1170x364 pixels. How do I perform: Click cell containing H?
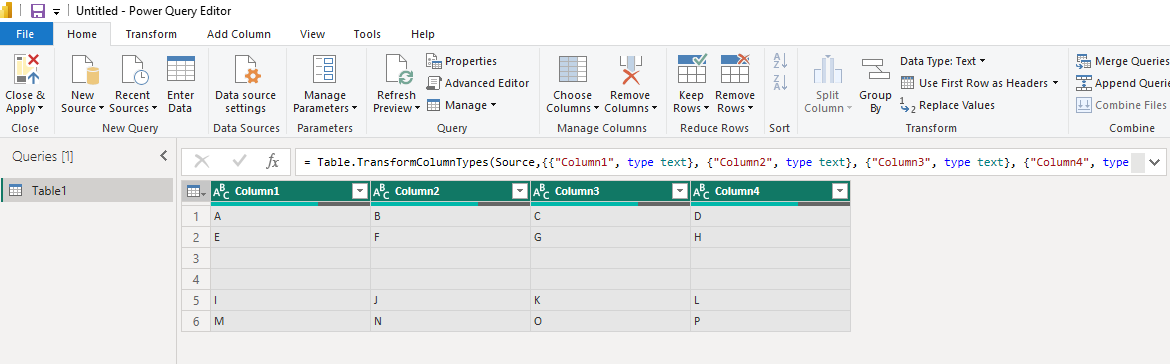tap(770, 237)
